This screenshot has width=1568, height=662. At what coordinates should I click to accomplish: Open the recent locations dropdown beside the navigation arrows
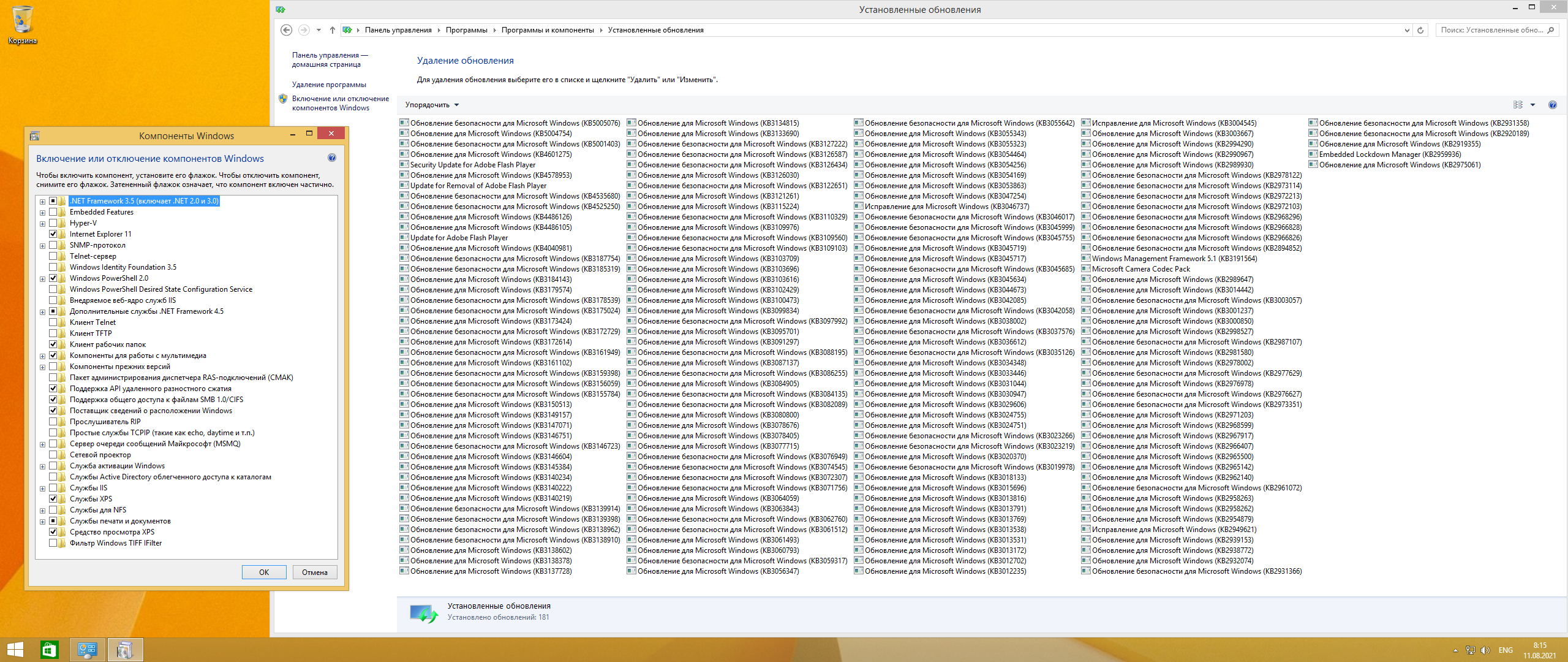[x=318, y=29]
